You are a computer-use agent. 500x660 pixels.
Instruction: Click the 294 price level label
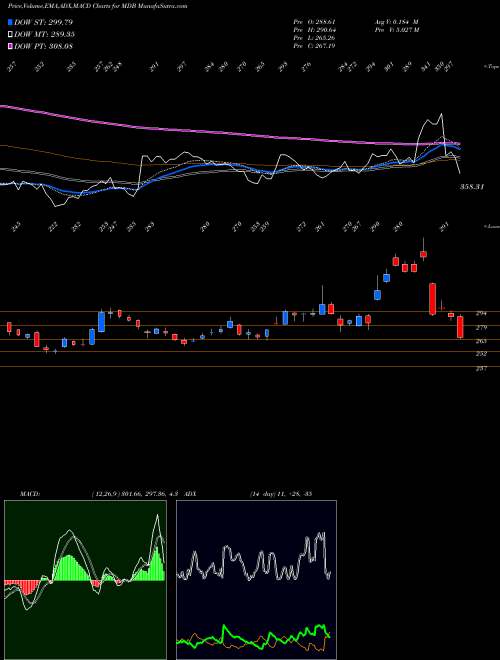(481, 313)
